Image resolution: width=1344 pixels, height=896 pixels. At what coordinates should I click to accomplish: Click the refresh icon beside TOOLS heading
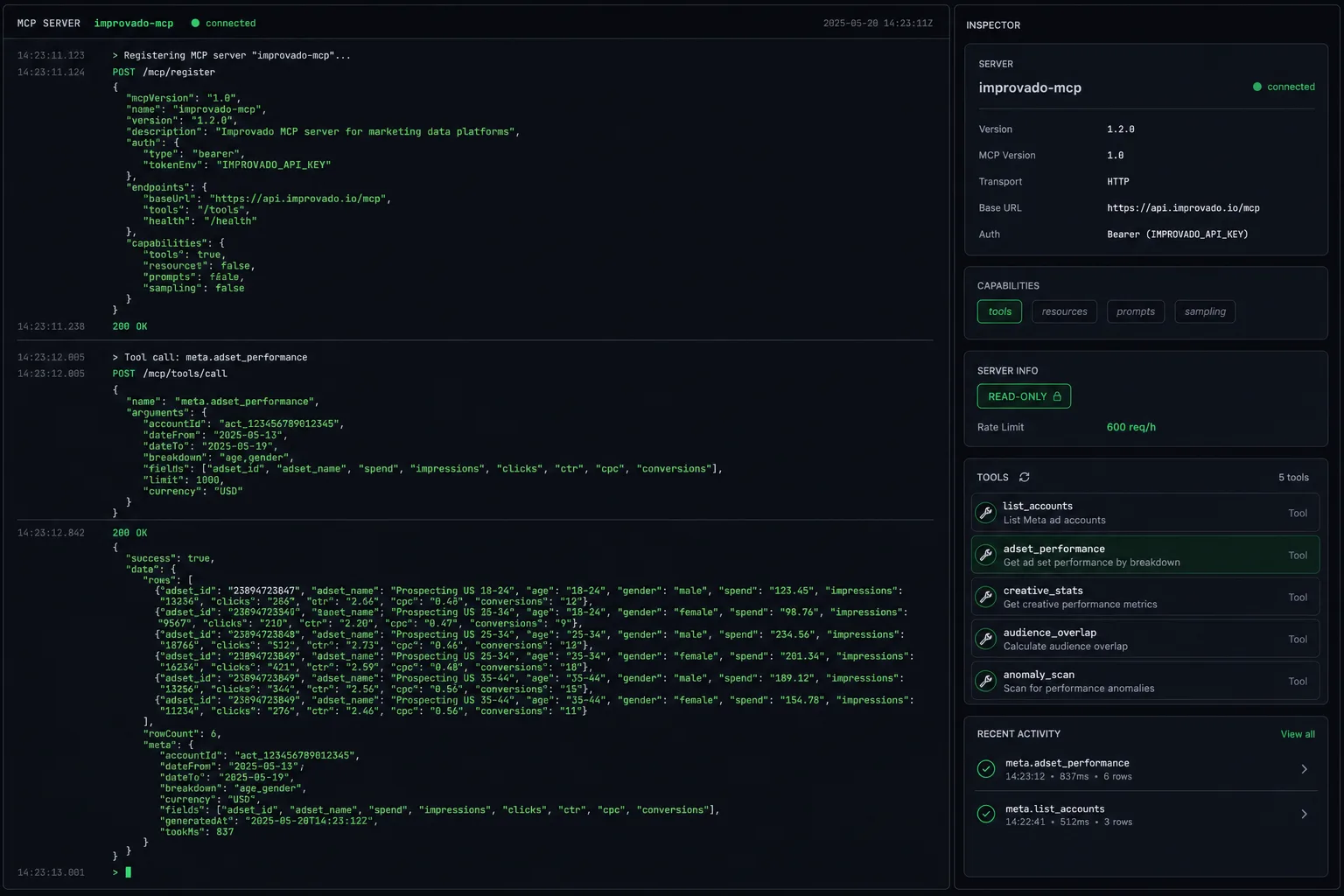click(1025, 477)
